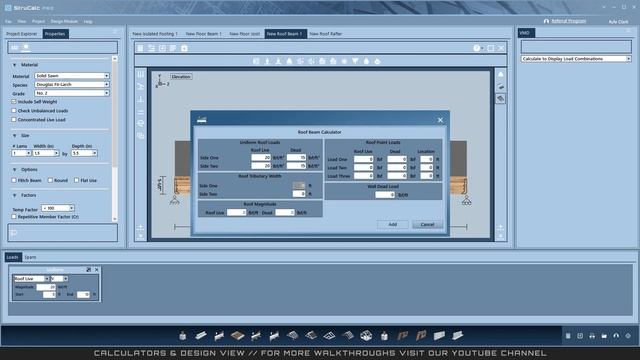This screenshot has height=360, width=640.
Task: Click Add button in Roof Beam Calculator
Action: [393, 224]
